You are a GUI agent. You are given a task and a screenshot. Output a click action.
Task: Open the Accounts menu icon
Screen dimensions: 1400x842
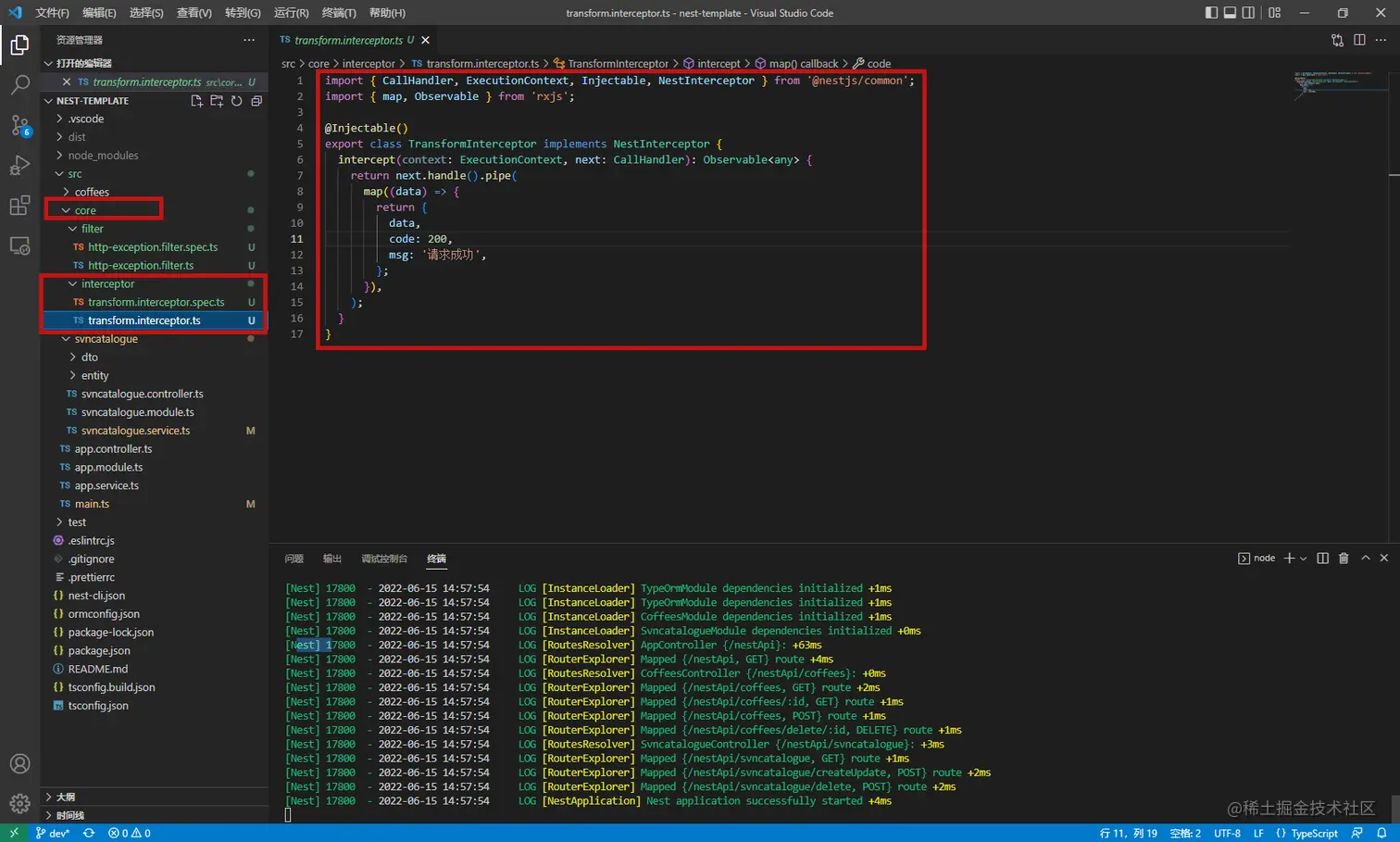click(19, 764)
